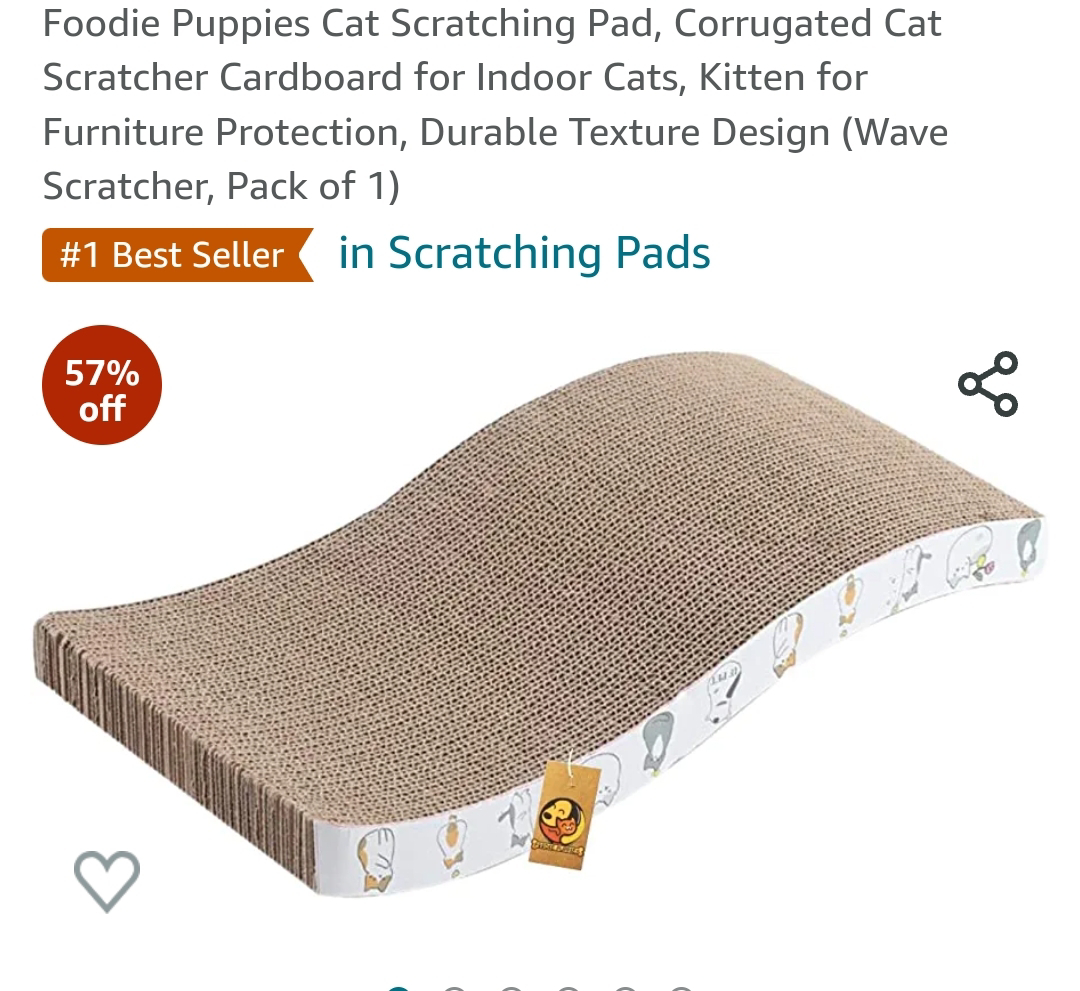The height and width of the screenshot is (991, 1080).
Task: Select the third image carousel dot
Action: point(511,989)
